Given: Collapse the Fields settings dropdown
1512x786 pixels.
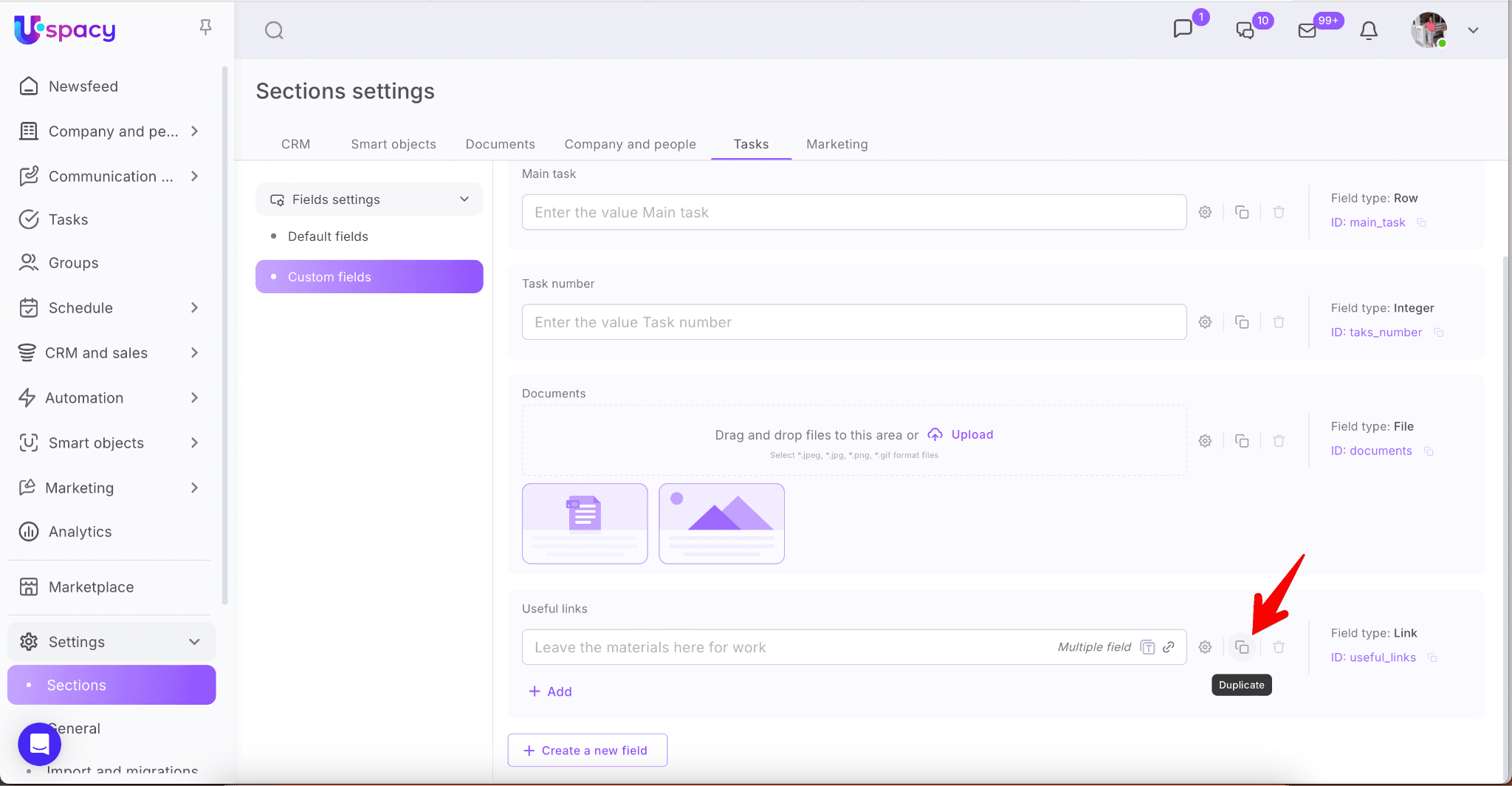Looking at the screenshot, I should 464,199.
